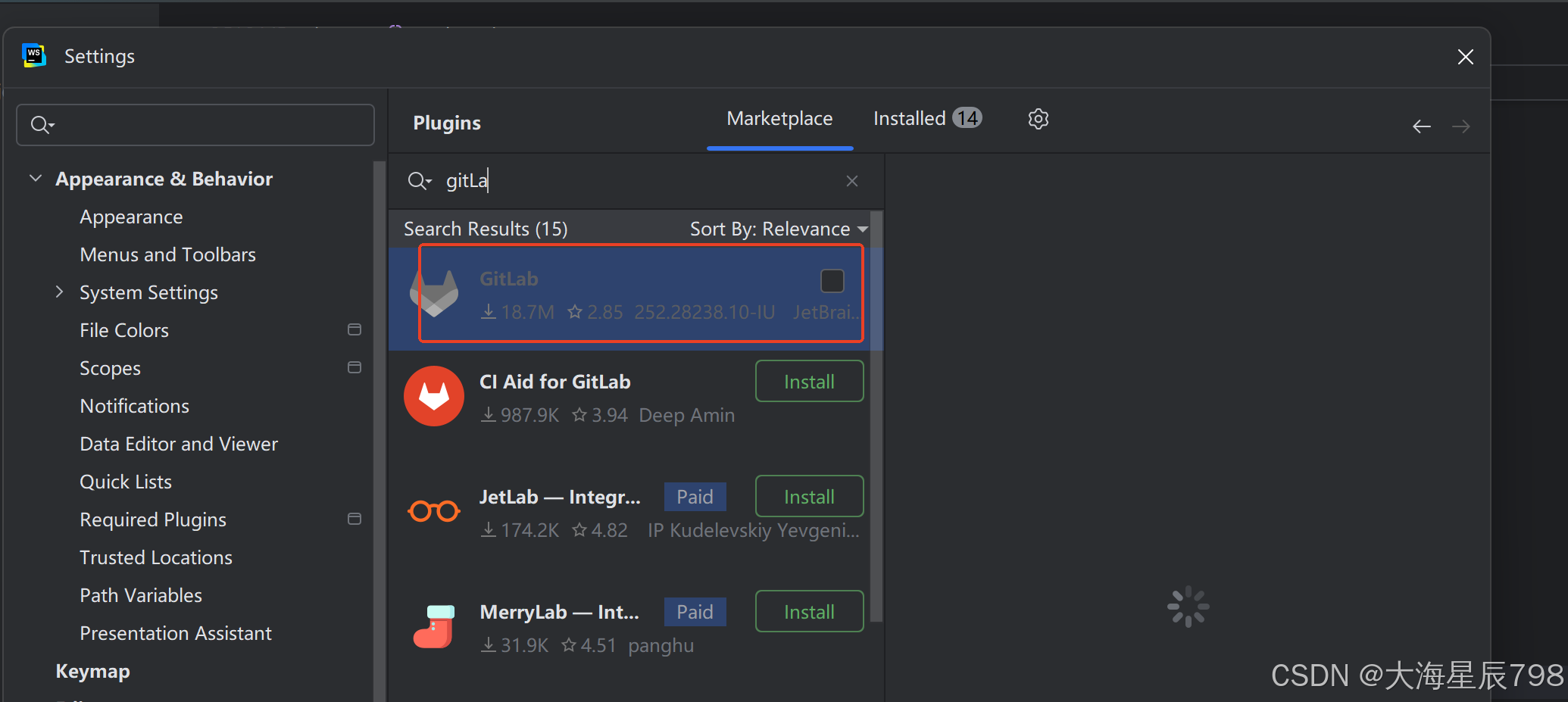Click the plugin list vertical scrollbar
This screenshot has height=702, width=1568.
pos(876,417)
